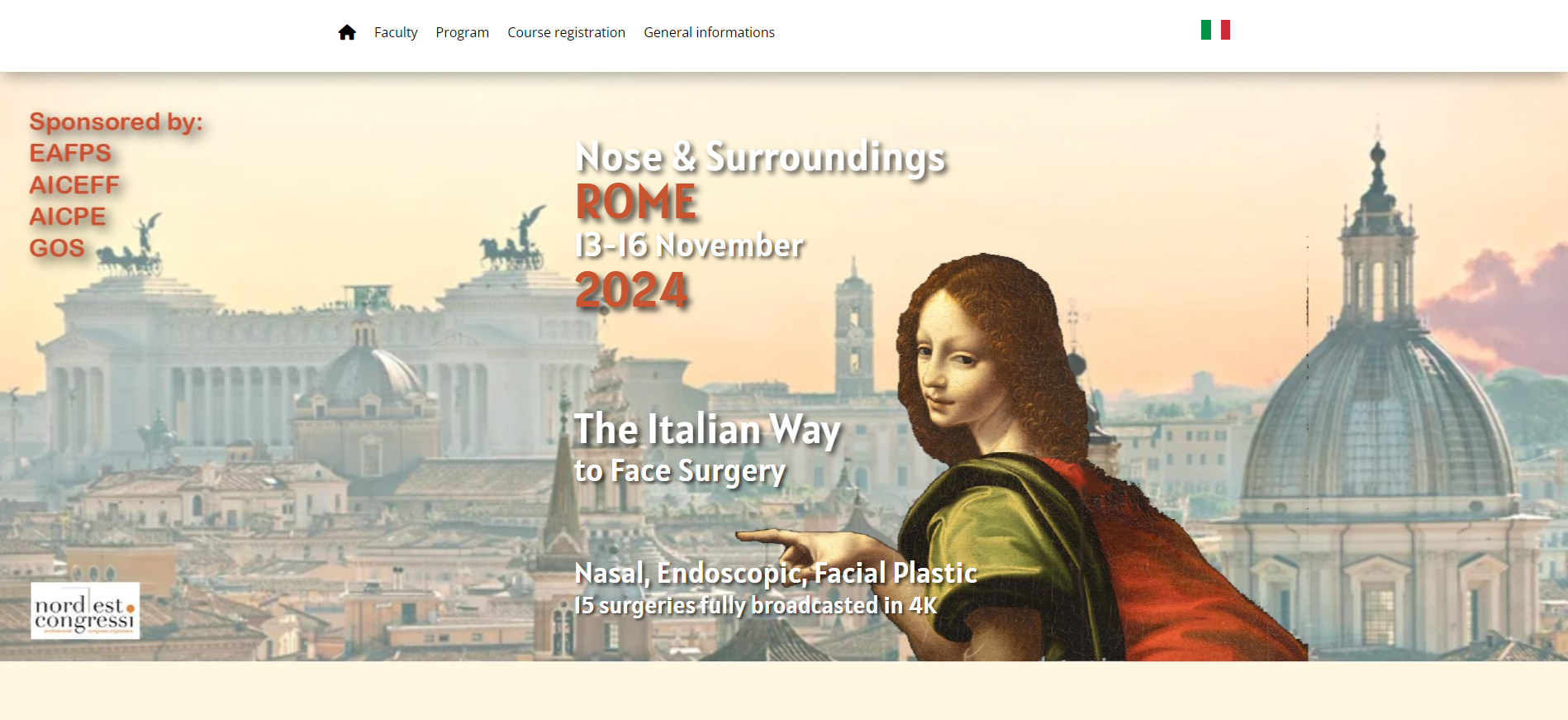
Task: Click the GOS sponsor name
Action: click(57, 248)
